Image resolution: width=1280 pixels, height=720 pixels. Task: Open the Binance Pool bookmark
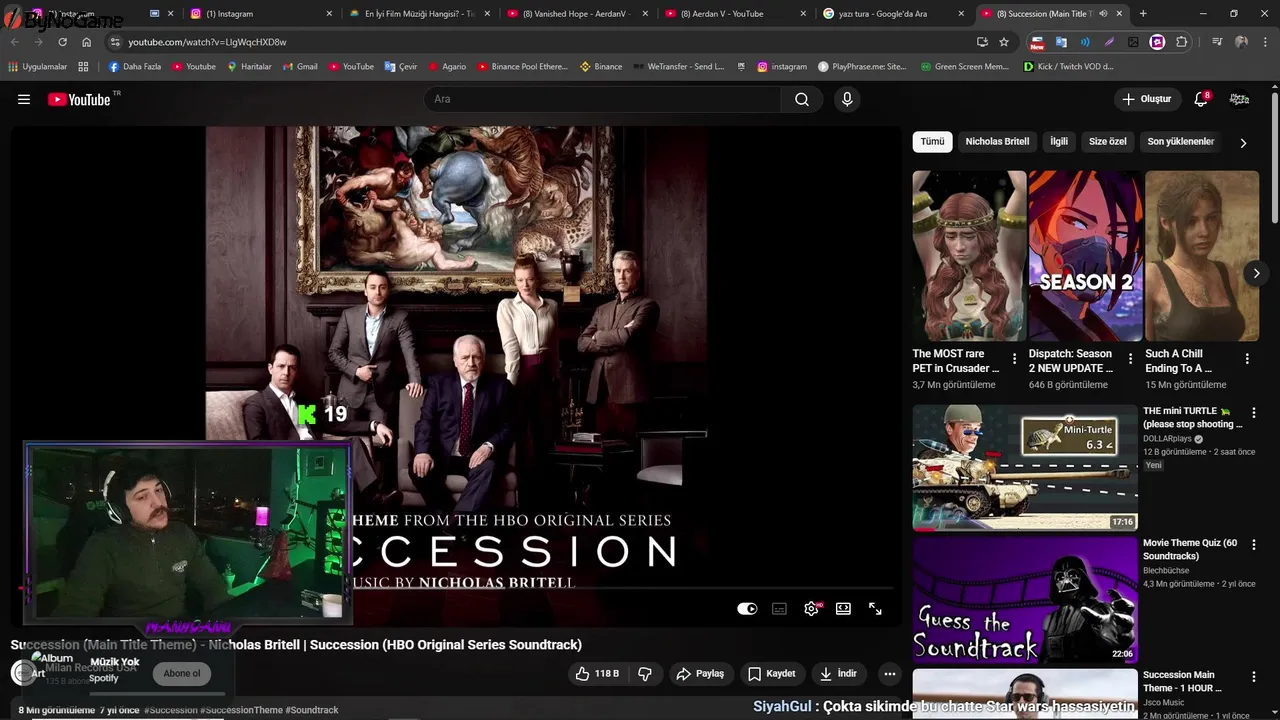tap(522, 66)
